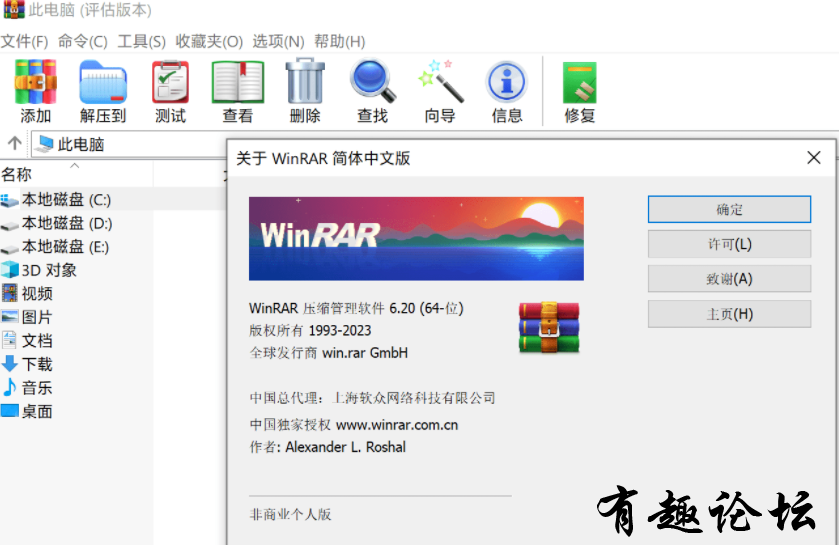The image size is (839, 545).
Task: Click the 文档 row label
Action: tap(37, 341)
